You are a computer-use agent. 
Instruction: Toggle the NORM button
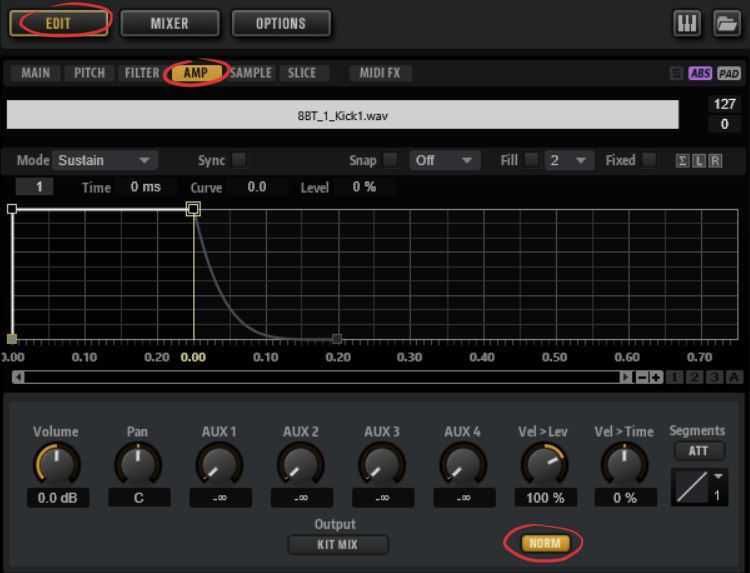pyautogui.click(x=545, y=543)
